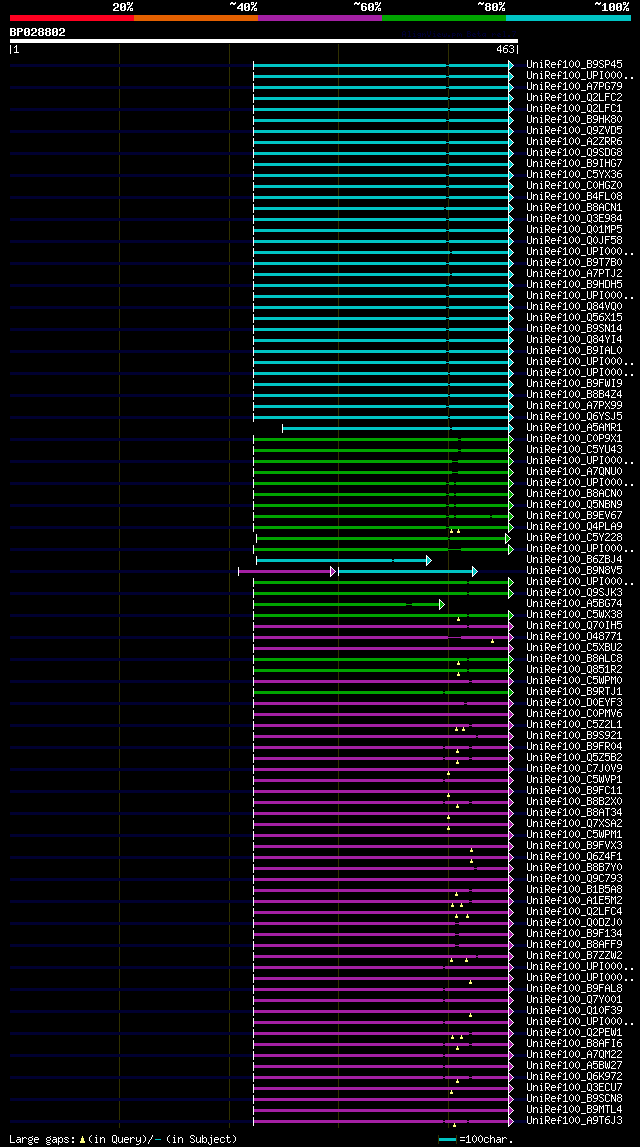The width and height of the screenshot is (640, 1147).
Task: Open the UniRef100_A5AMR1 label
Action: click(574, 427)
